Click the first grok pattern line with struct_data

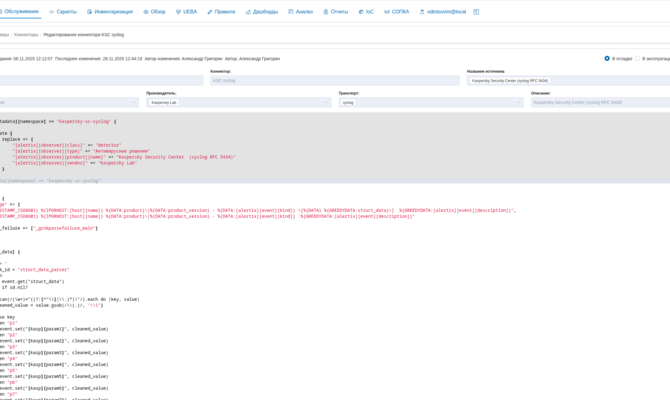pos(258,210)
